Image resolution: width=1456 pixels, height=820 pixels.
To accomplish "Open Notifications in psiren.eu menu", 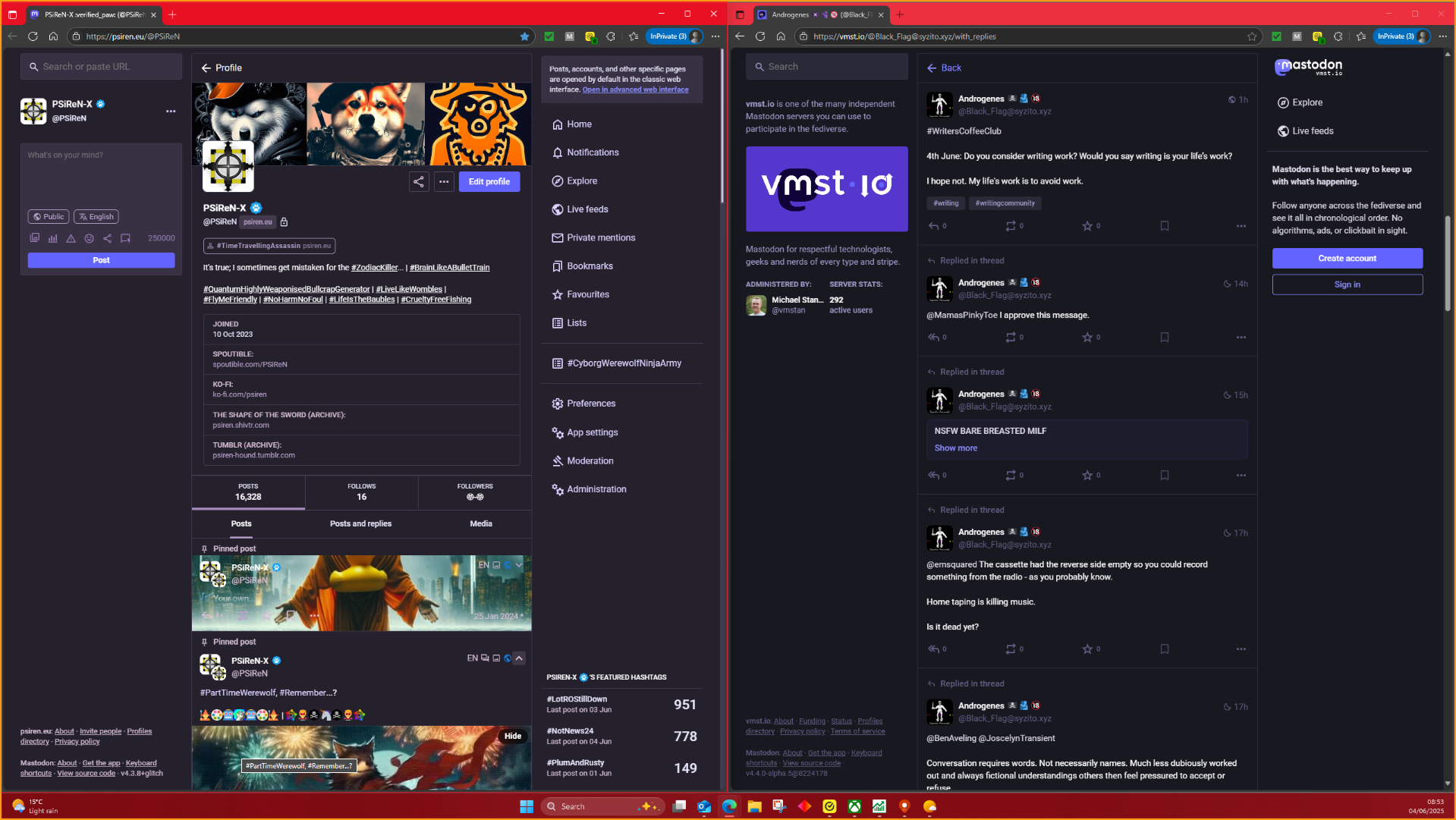I will 585,152.
